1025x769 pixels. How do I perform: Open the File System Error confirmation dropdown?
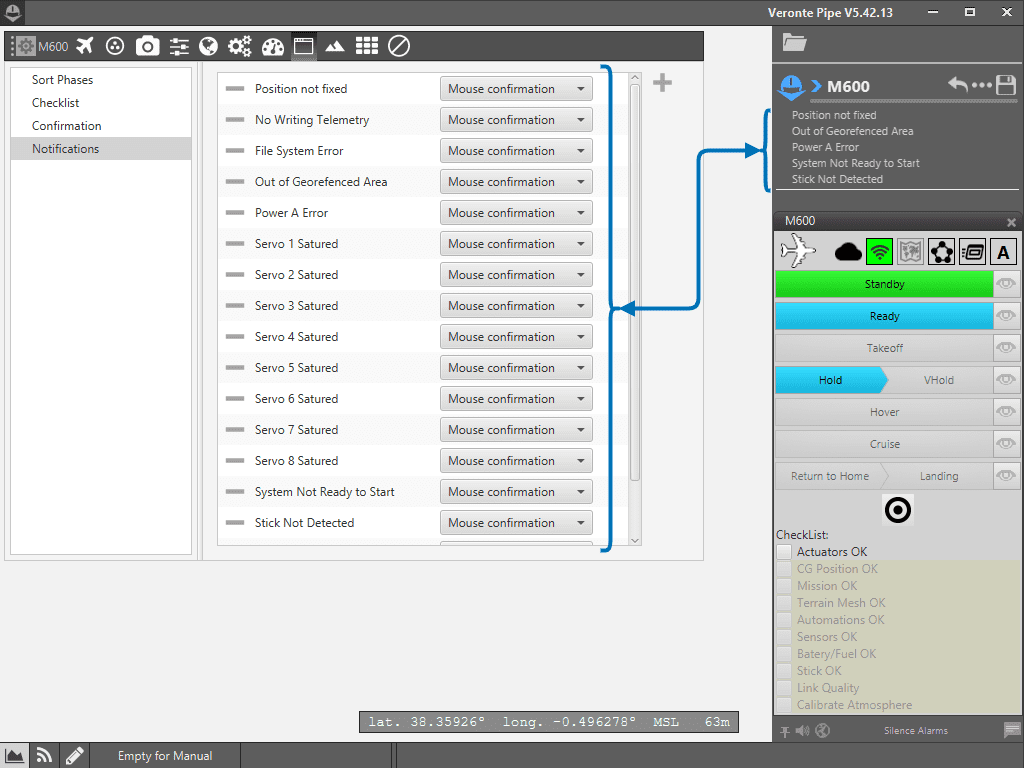(516, 151)
